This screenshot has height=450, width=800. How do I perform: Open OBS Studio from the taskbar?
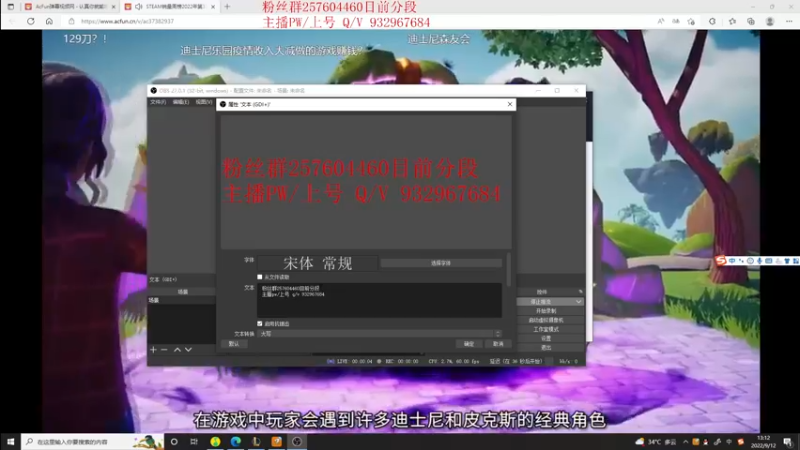(297, 441)
